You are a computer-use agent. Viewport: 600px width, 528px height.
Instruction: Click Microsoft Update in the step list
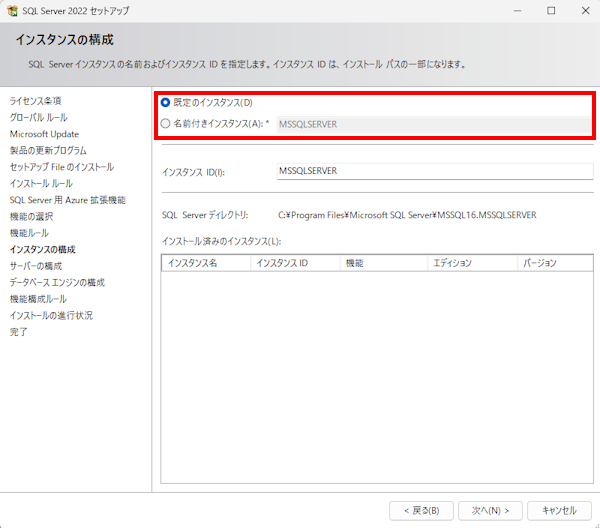coord(44,134)
